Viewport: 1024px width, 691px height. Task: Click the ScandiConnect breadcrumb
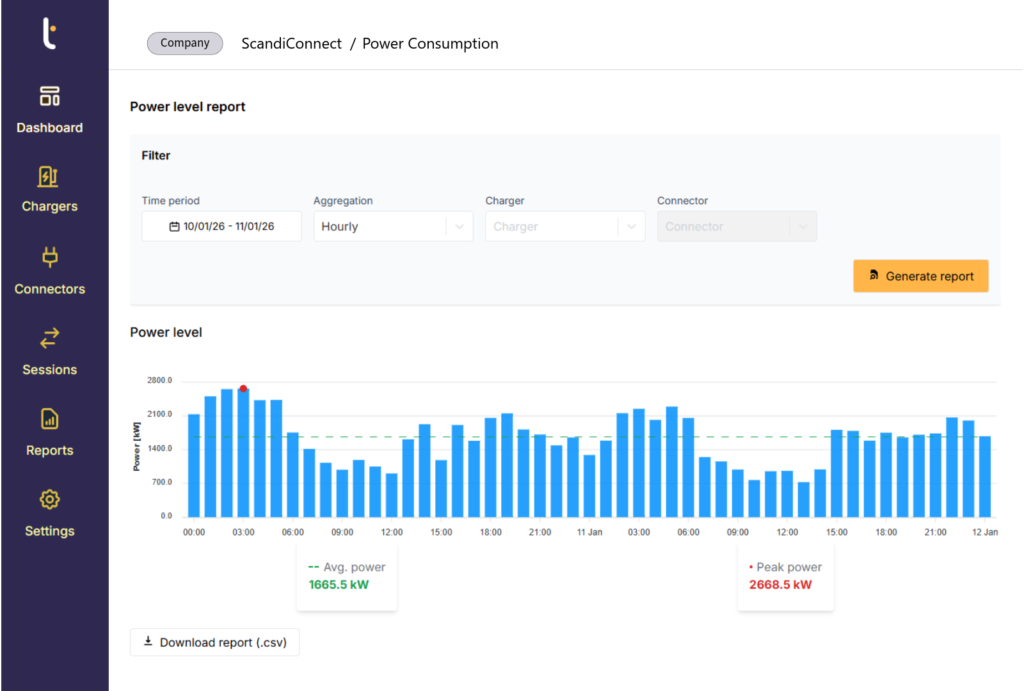click(291, 44)
